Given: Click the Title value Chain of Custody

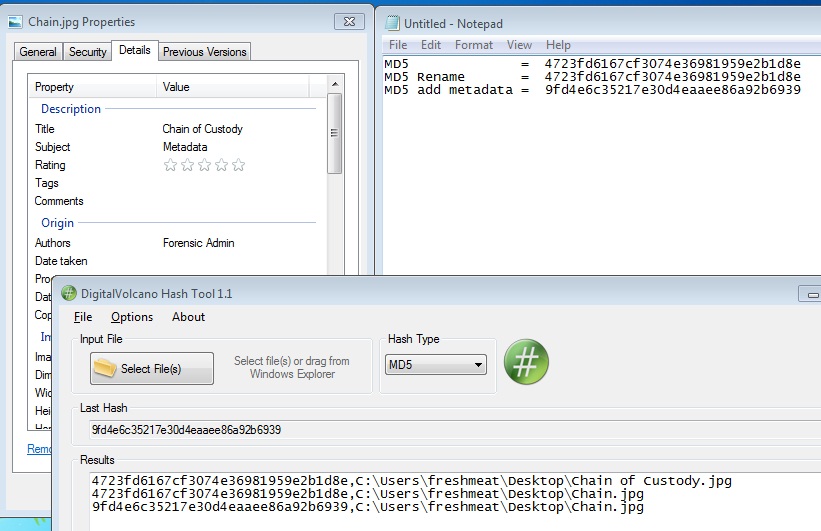Looking at the screenshot, I should (x=203, y=129).
